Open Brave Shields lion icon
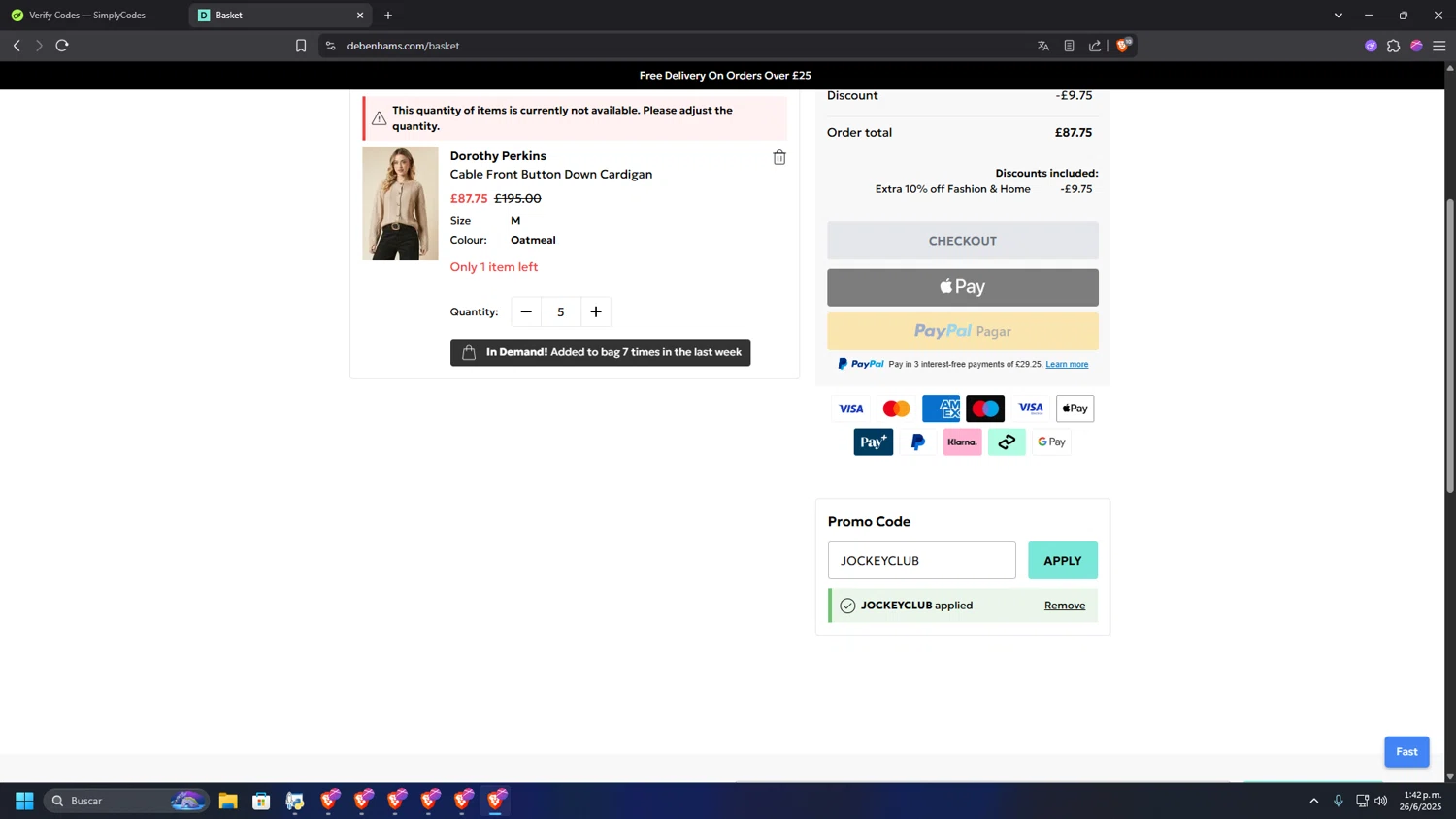Image resolution: width=1456 pixels, height=819 pixels. (1124, 45)
